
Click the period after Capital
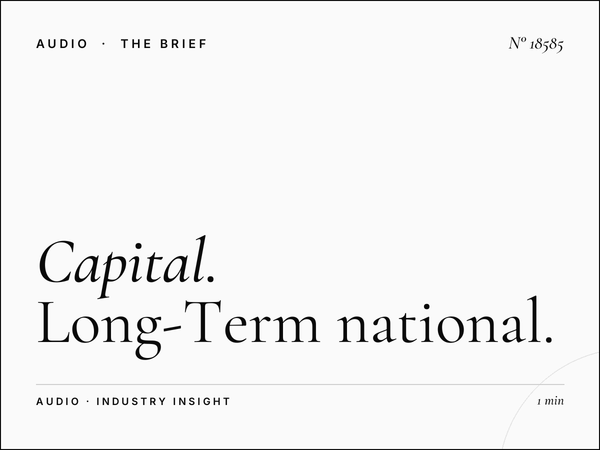210,279
